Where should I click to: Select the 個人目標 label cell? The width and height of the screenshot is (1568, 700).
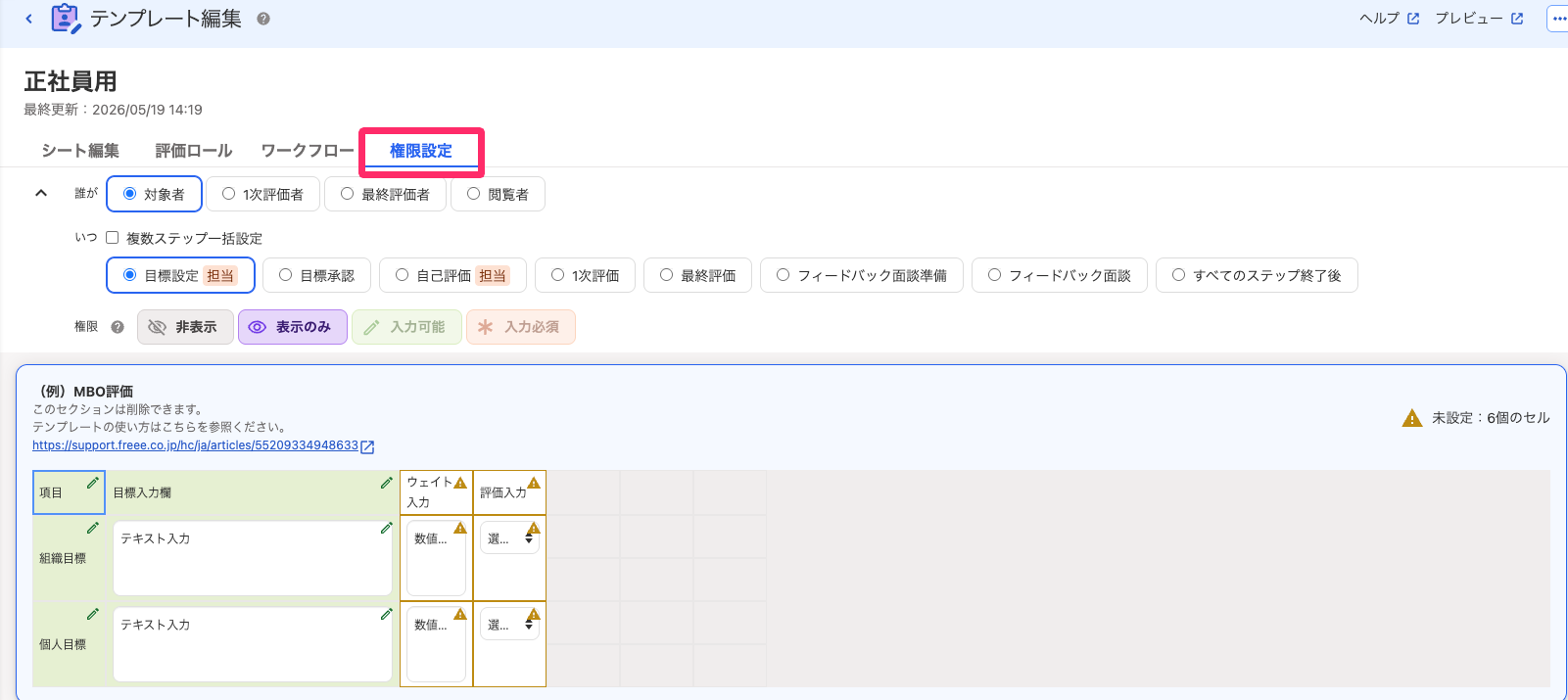click(70, 644)
